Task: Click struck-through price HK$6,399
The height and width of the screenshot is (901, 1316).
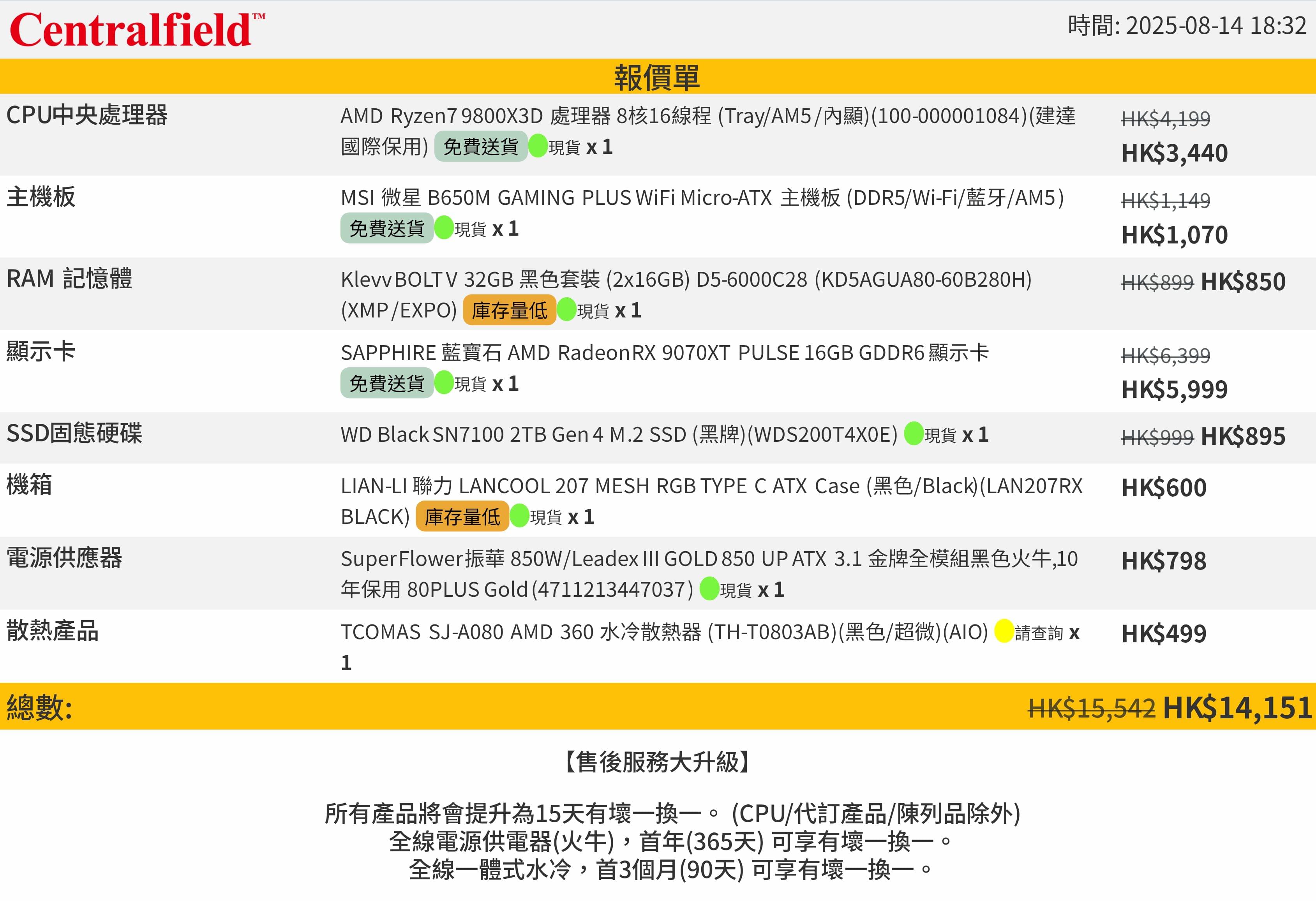Action: tap(1165, 355)
